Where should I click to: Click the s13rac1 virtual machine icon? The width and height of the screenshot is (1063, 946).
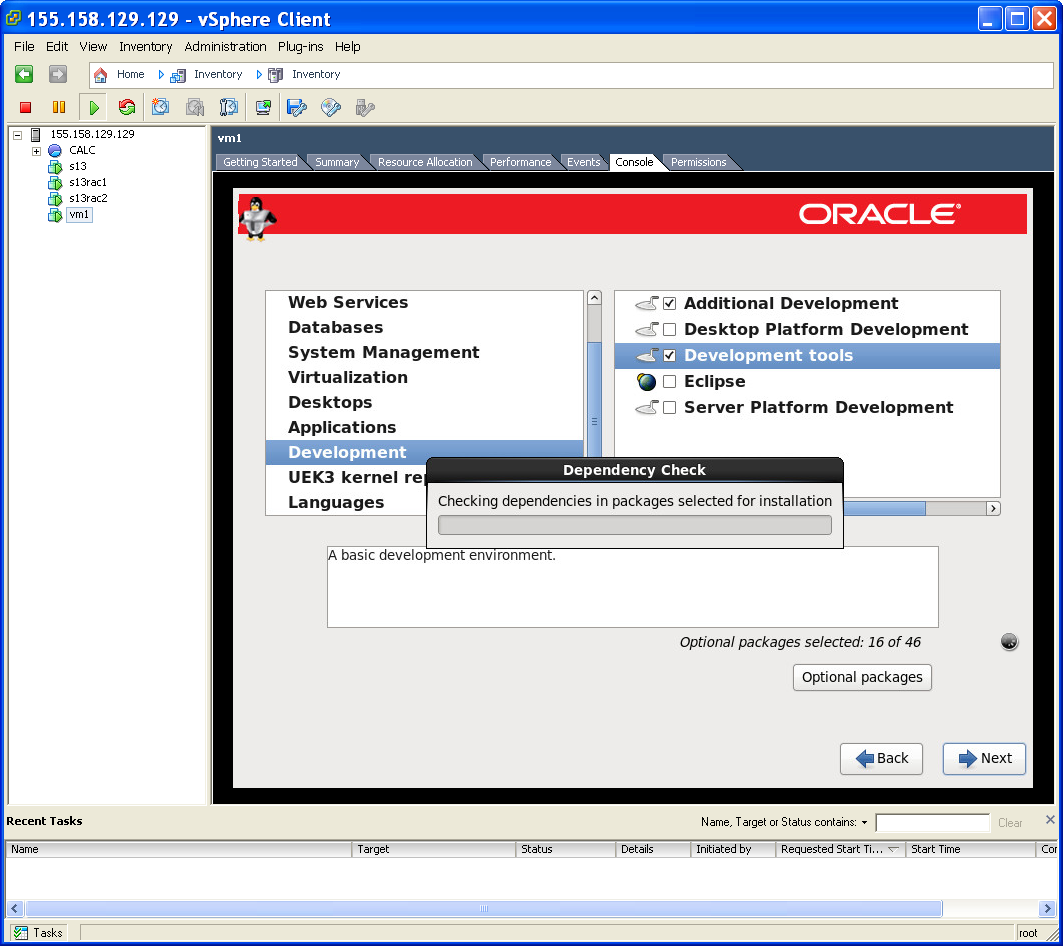pyautogui.click(x=55, y=182)
